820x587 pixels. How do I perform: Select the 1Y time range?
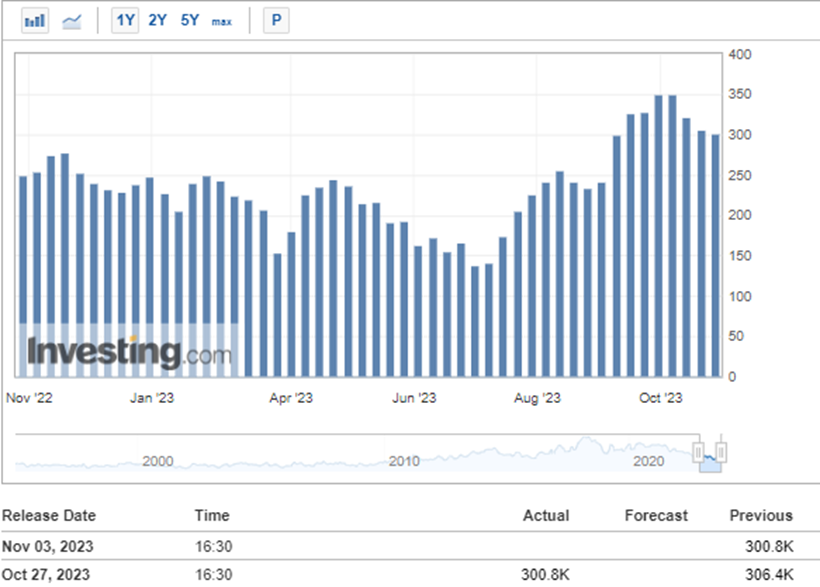point(125,21)
